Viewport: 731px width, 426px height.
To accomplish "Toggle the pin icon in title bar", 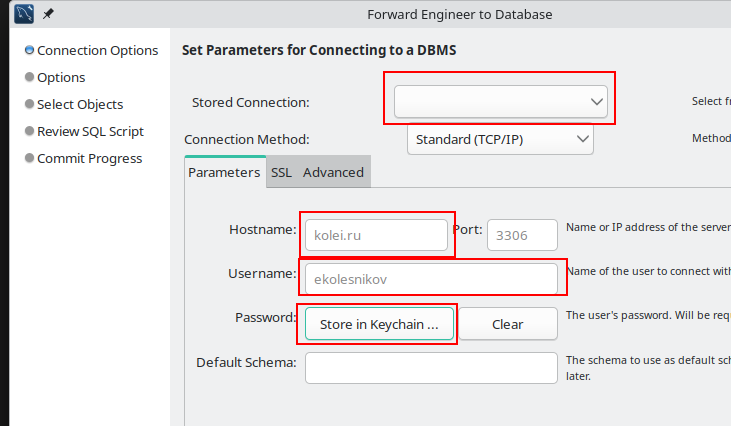I will 48,14.
